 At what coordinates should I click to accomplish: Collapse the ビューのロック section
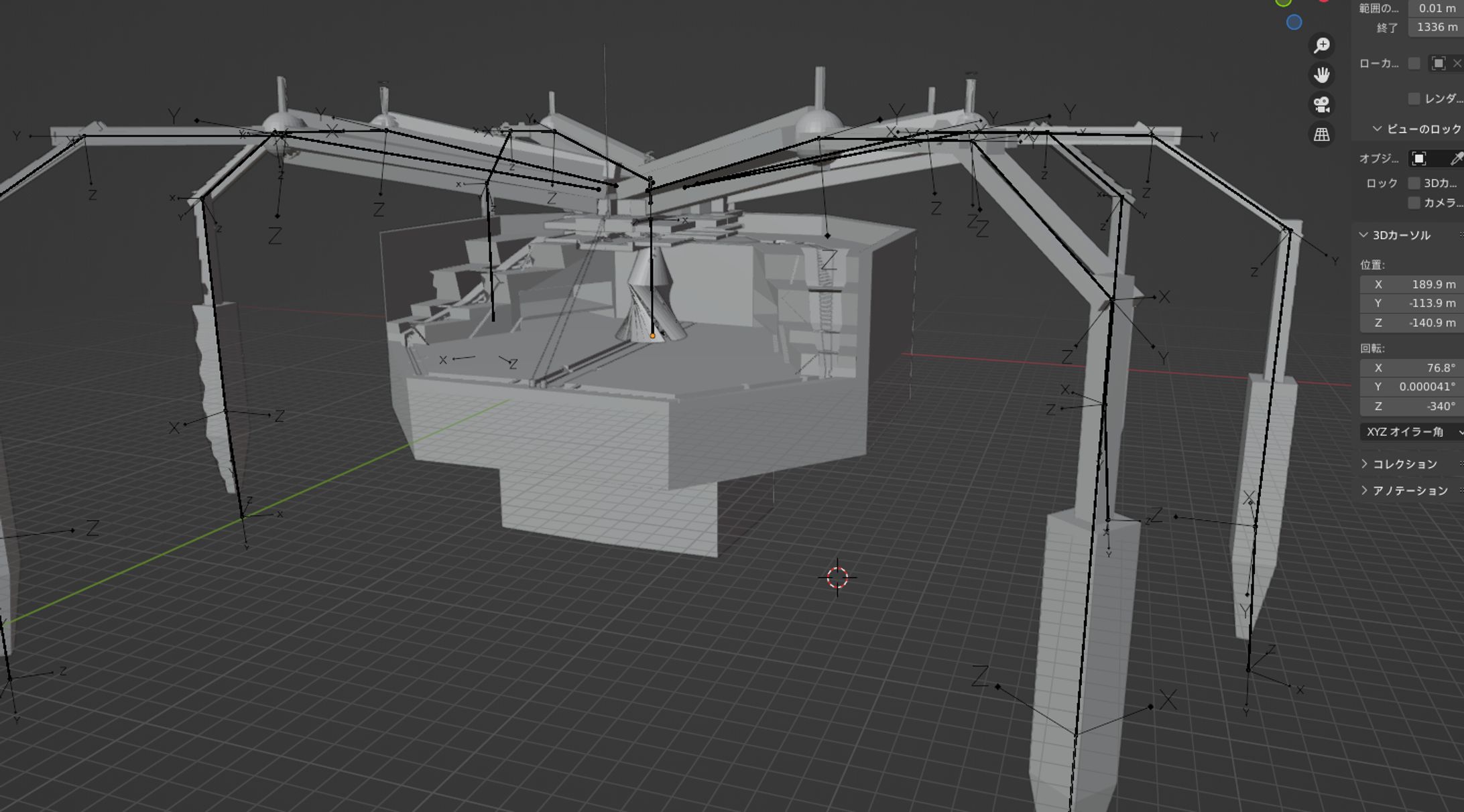point(1377,129)
